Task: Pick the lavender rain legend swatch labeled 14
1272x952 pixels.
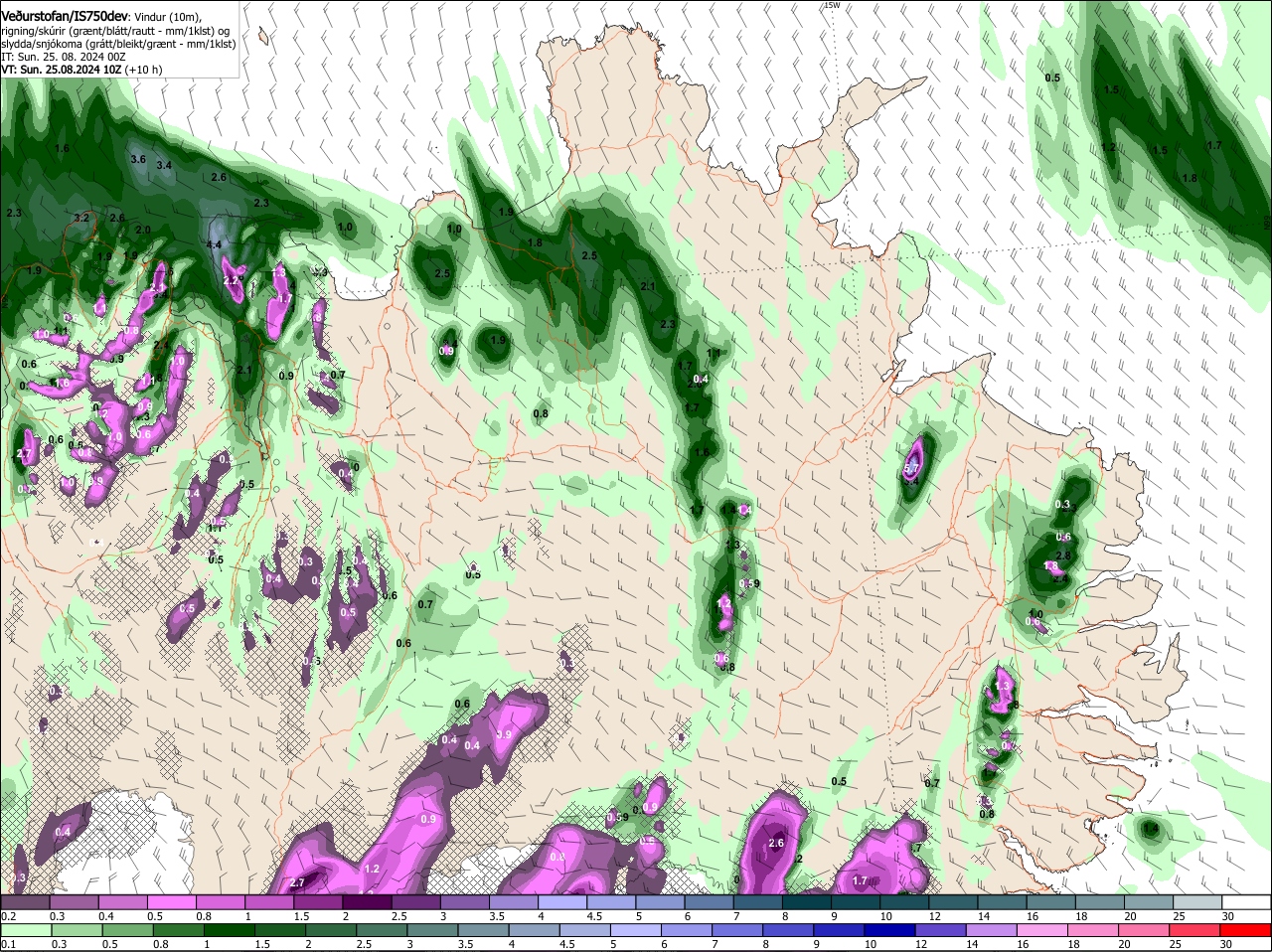Action: coord(993,930)
